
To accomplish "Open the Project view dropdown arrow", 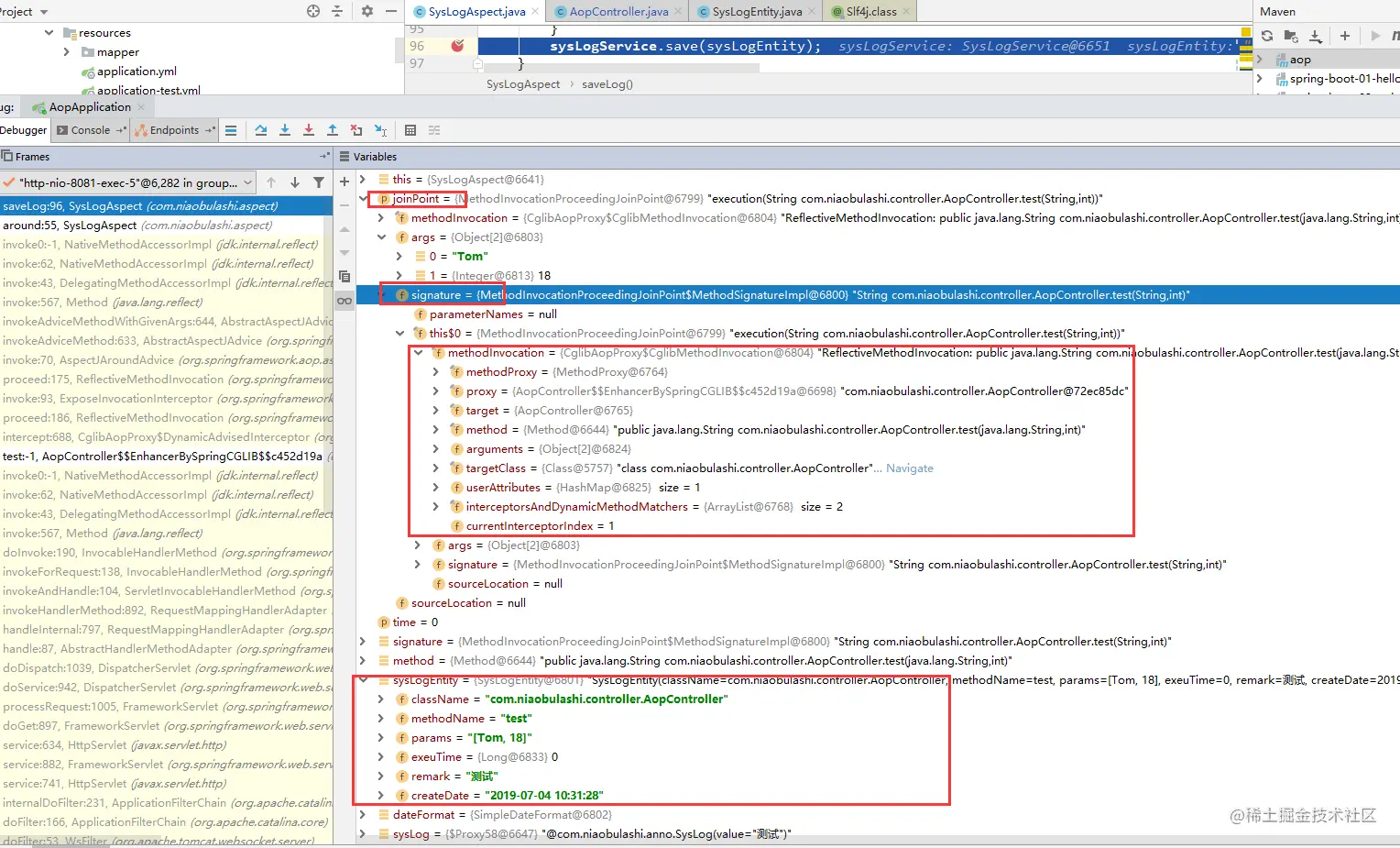I will [x=44, y=12].
